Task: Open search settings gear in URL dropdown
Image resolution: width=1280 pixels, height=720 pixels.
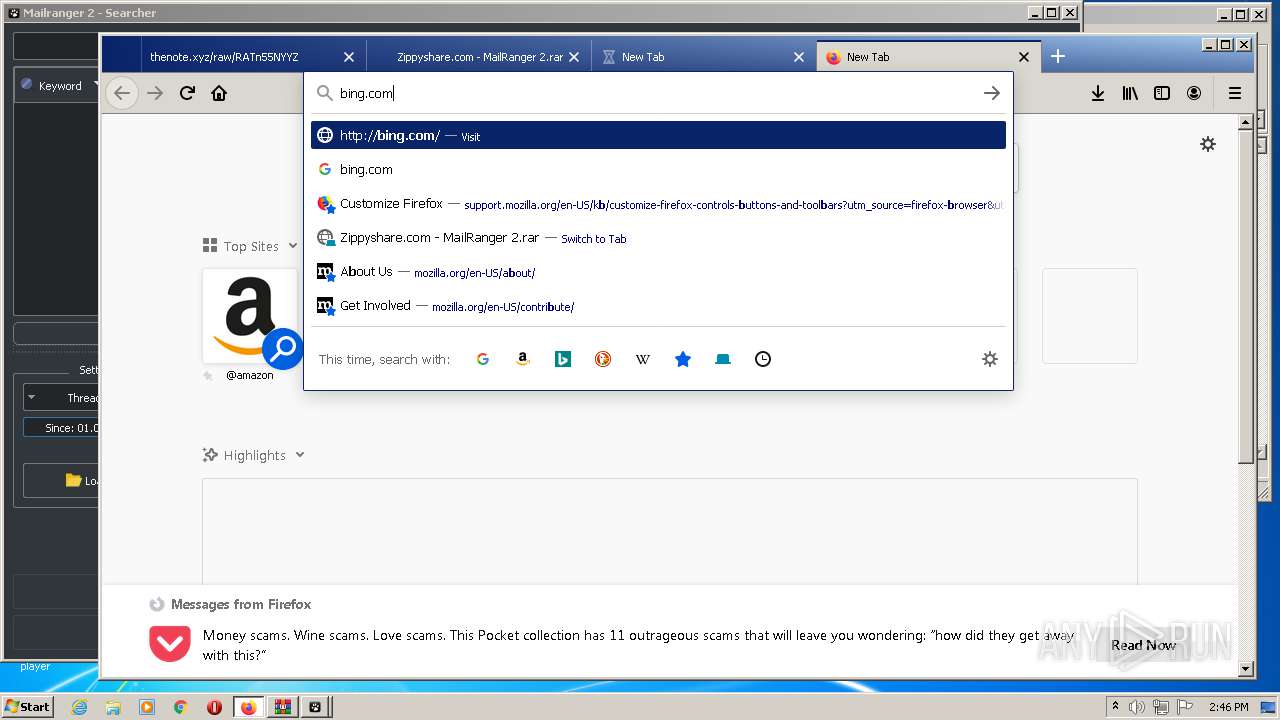Action: [x=990, y=359]
